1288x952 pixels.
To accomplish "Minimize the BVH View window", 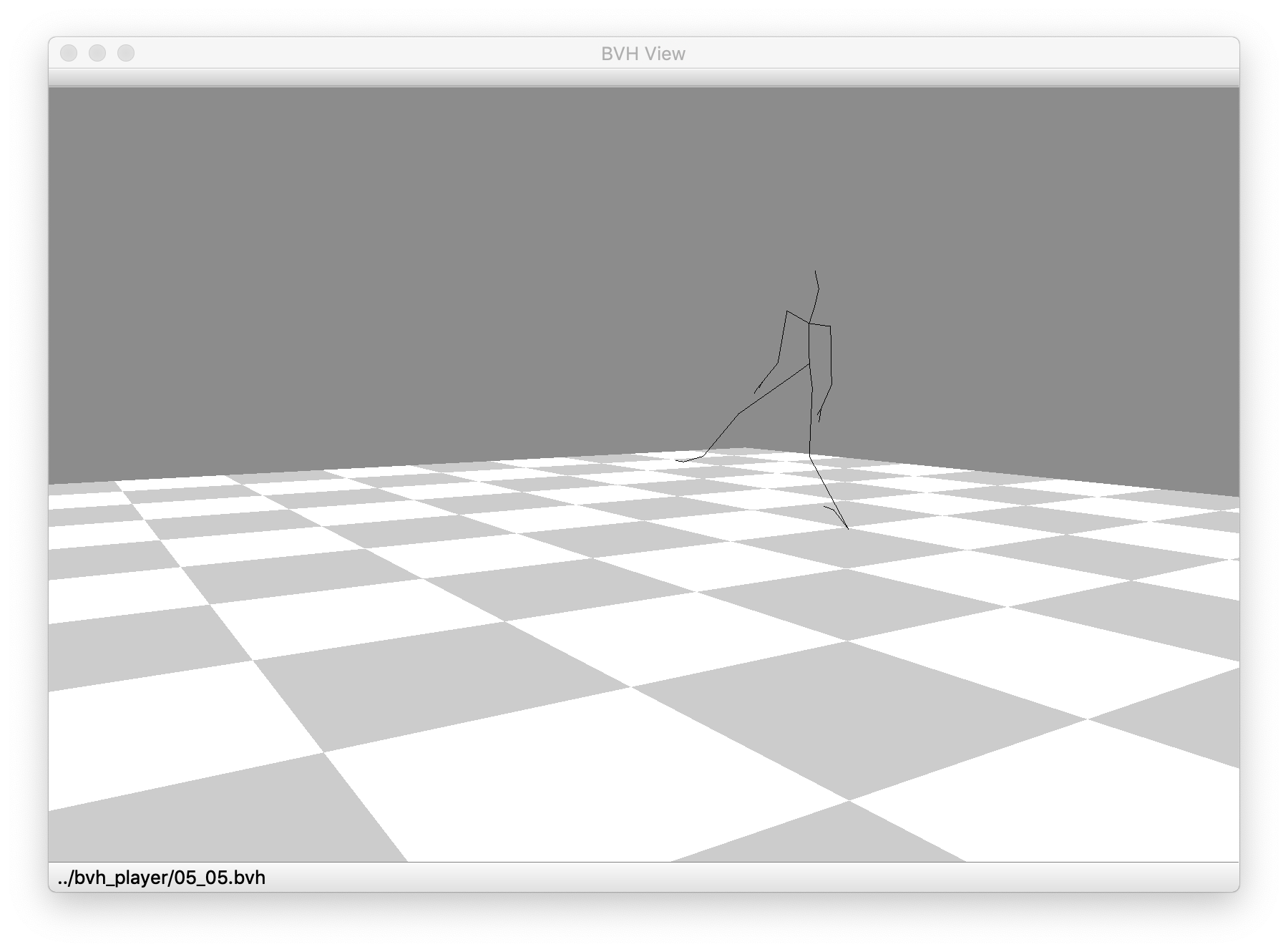I will (x=97, y=53).
